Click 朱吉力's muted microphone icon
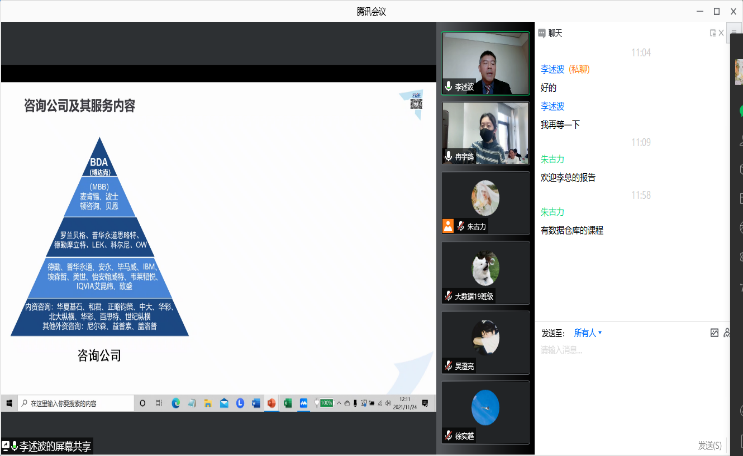Viewport: 743px width, 456px height. [449, 227]
